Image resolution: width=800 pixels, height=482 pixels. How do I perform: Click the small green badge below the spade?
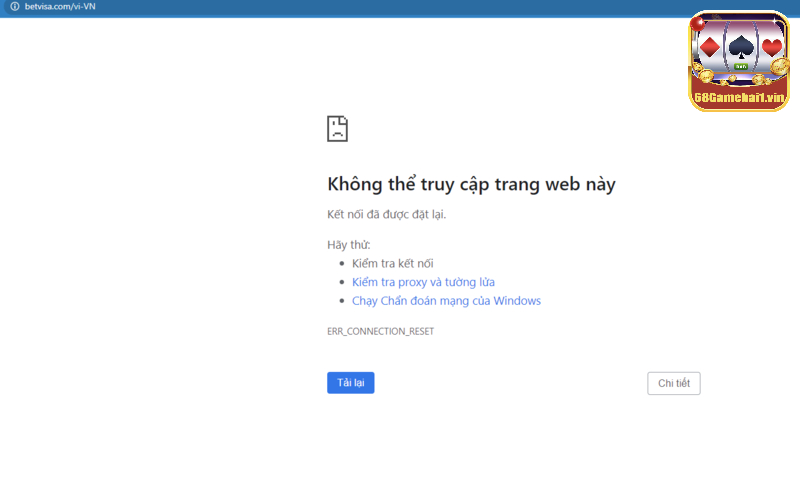pyautogui.click(x=740, y=66)
